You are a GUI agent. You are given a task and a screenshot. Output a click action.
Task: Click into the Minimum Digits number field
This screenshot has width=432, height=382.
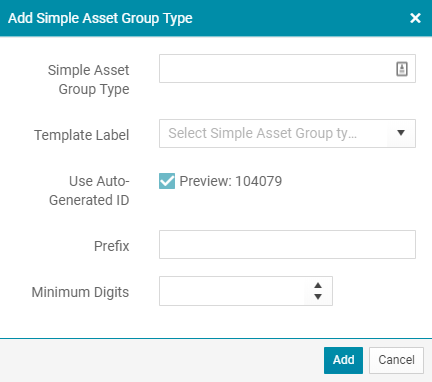pos(232,291)
